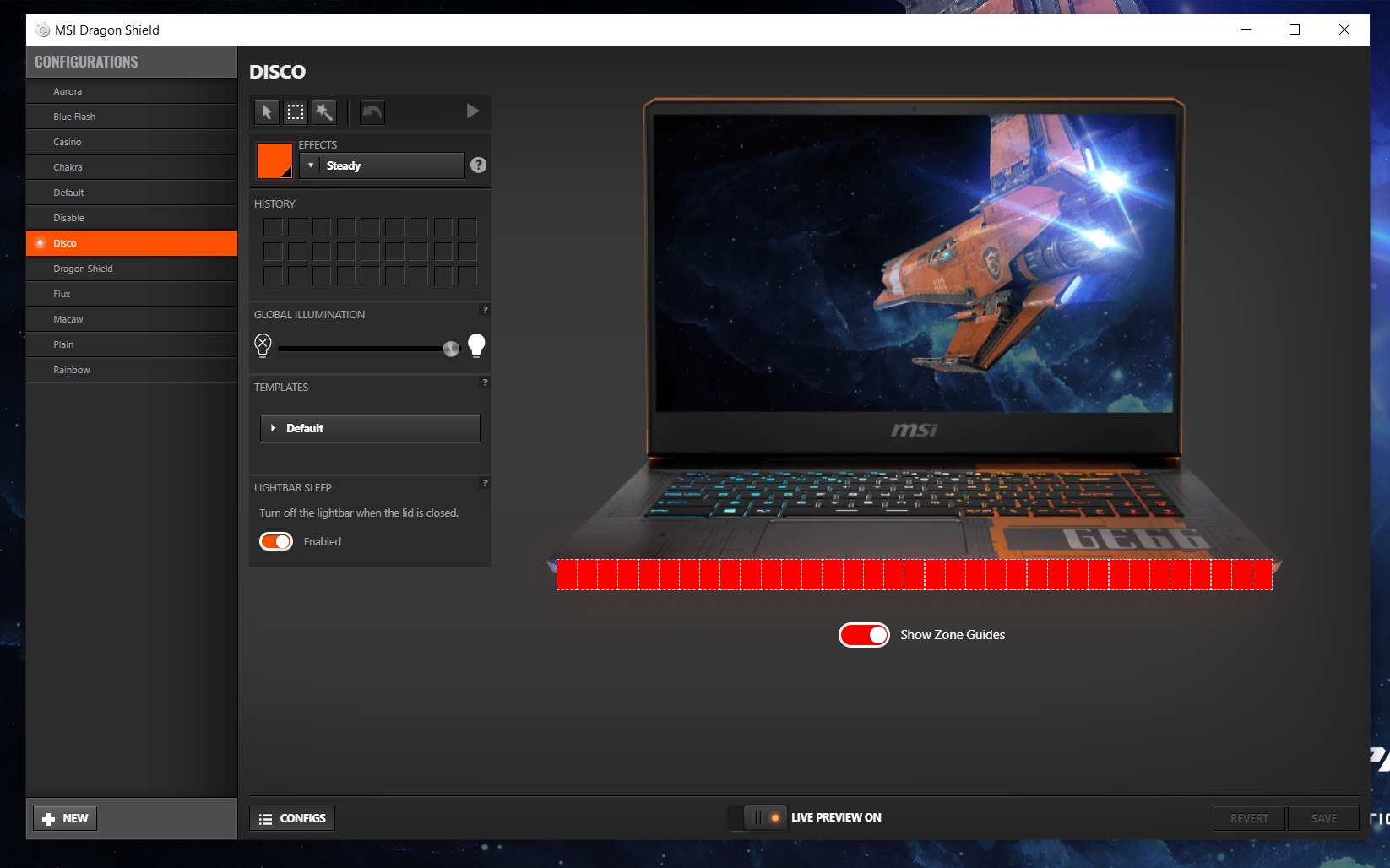Viewport: 1390px width, 868px height.
Task: Open Templates help icon
Action: [x=485, y=382]
